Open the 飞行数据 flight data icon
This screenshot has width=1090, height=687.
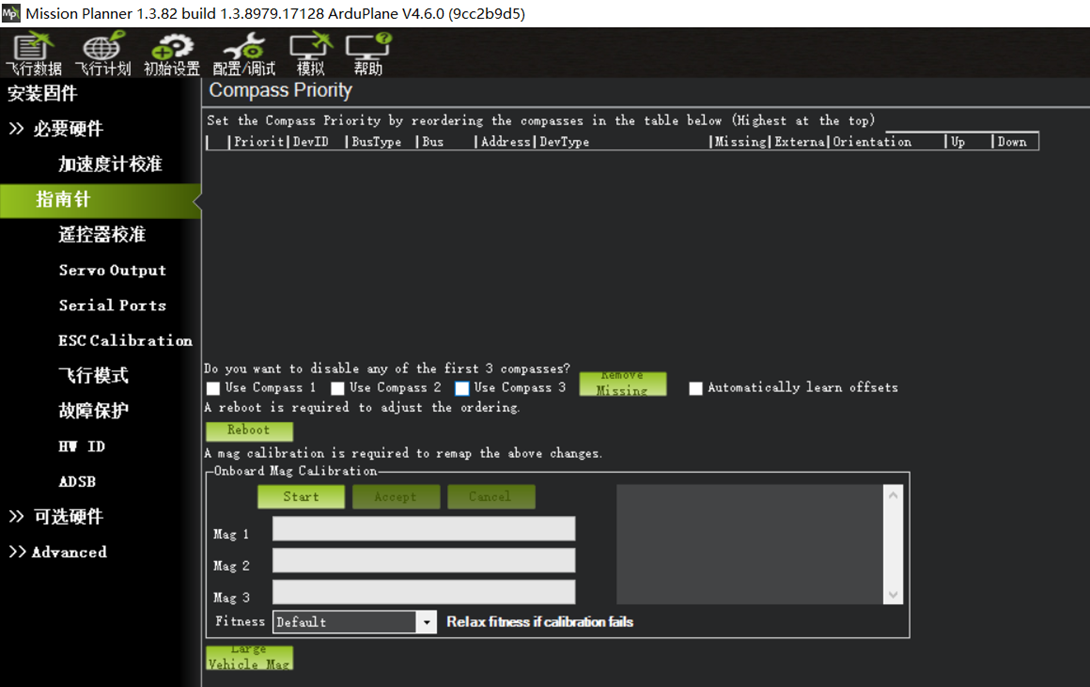[33, 53]
